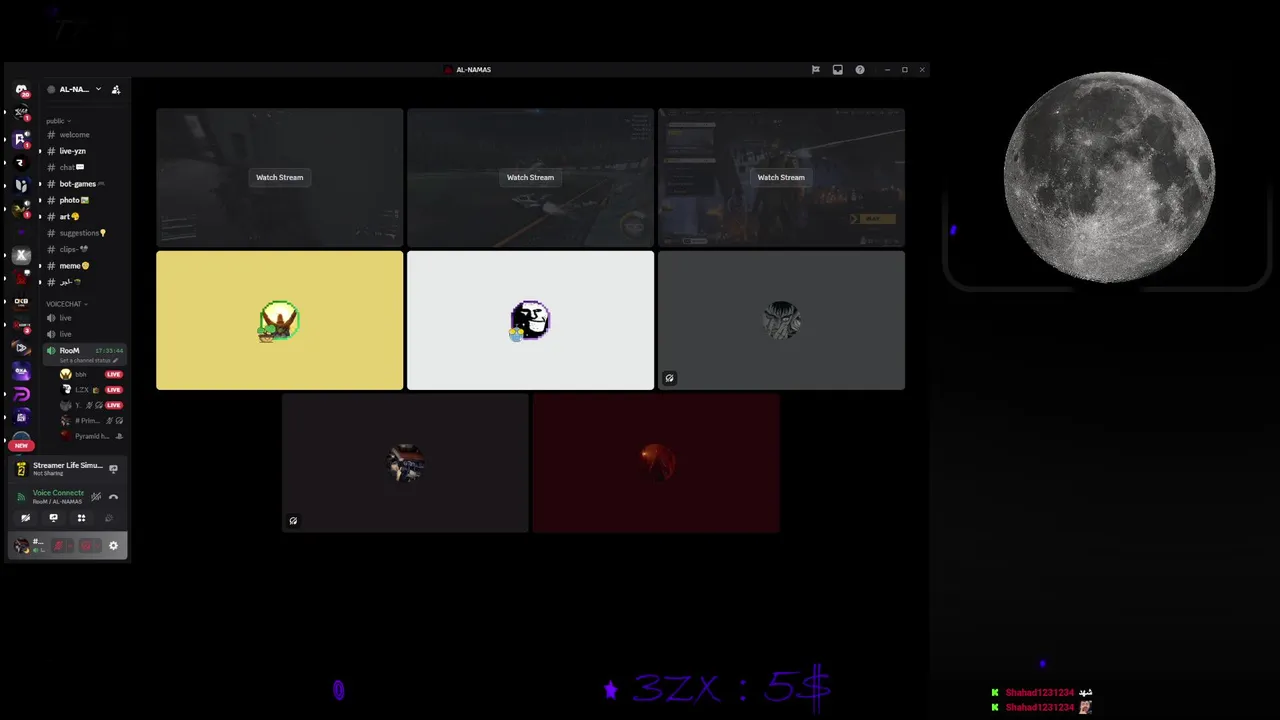
Task: Select the gray deafened participant tile
Action: point(781,320)
